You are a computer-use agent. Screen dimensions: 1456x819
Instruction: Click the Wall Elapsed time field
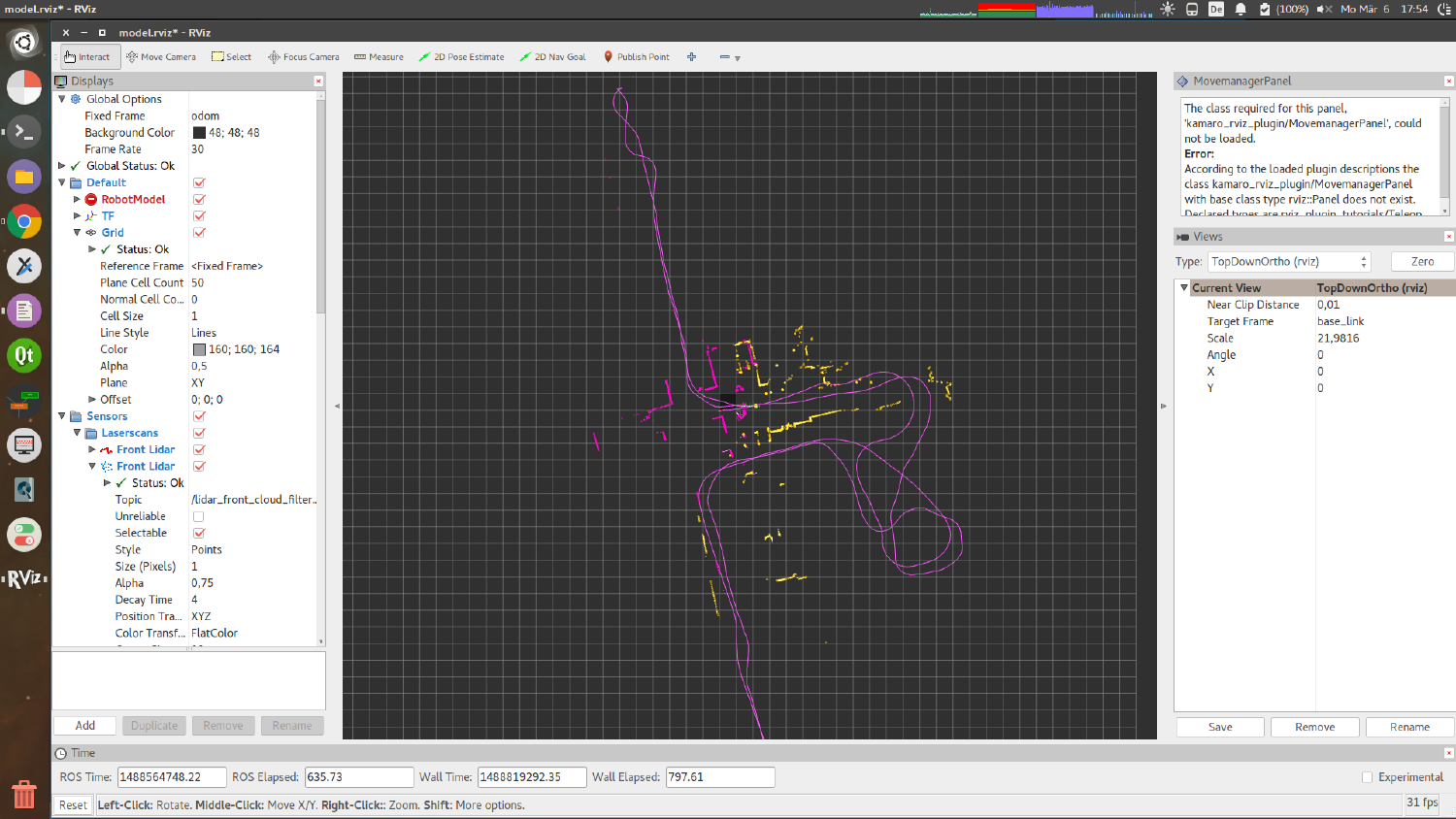(x=718, y=776)
